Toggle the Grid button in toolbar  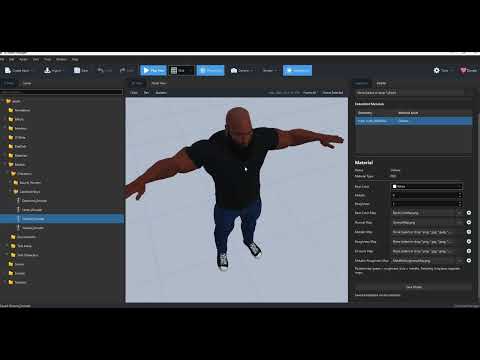[182, 70]
